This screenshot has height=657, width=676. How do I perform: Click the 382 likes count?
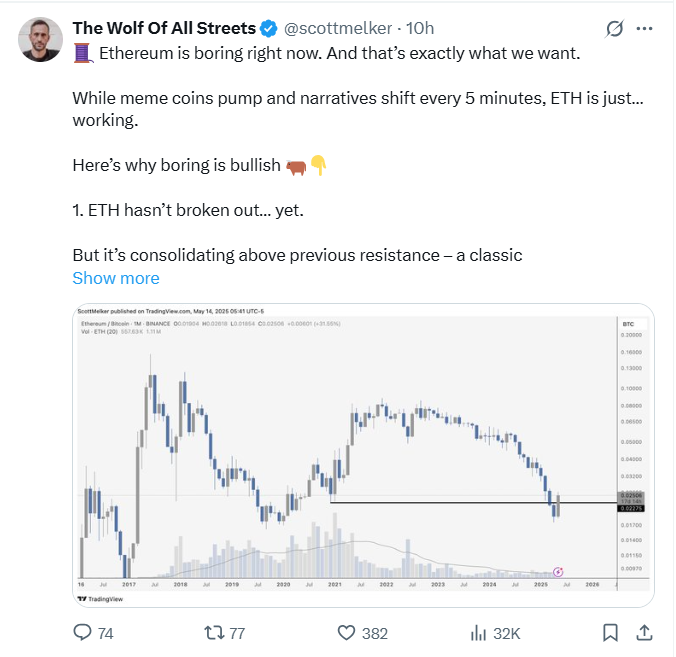click(x=376, y=632)
